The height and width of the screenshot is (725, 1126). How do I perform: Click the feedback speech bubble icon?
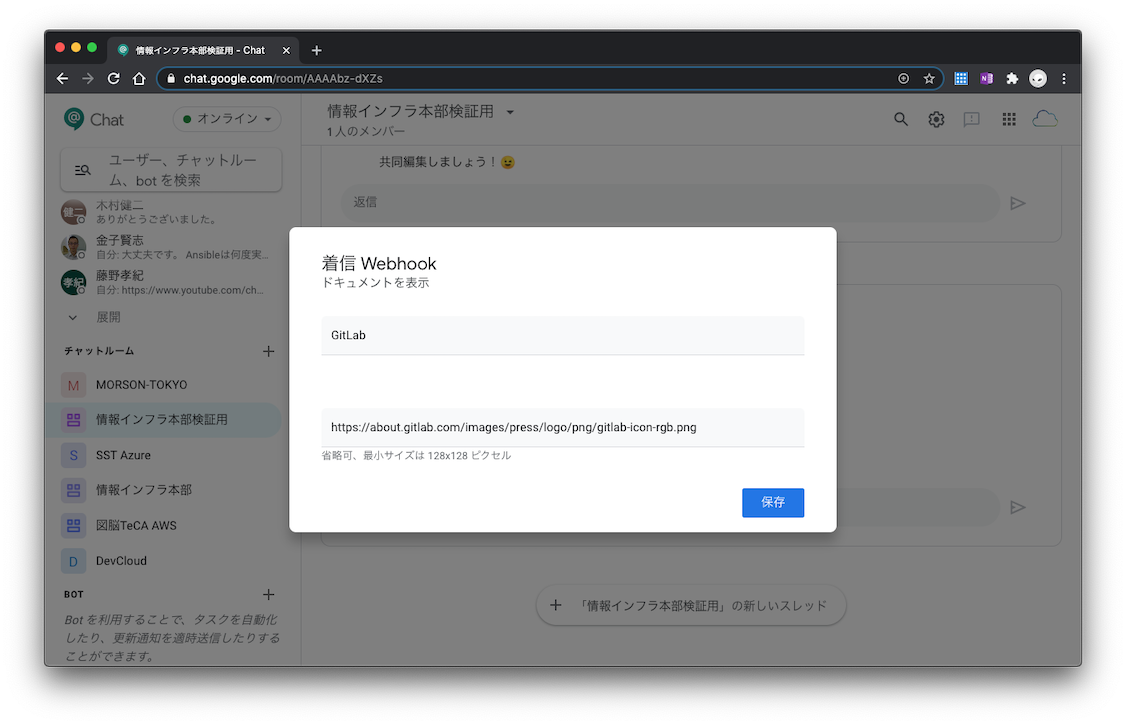971,119
